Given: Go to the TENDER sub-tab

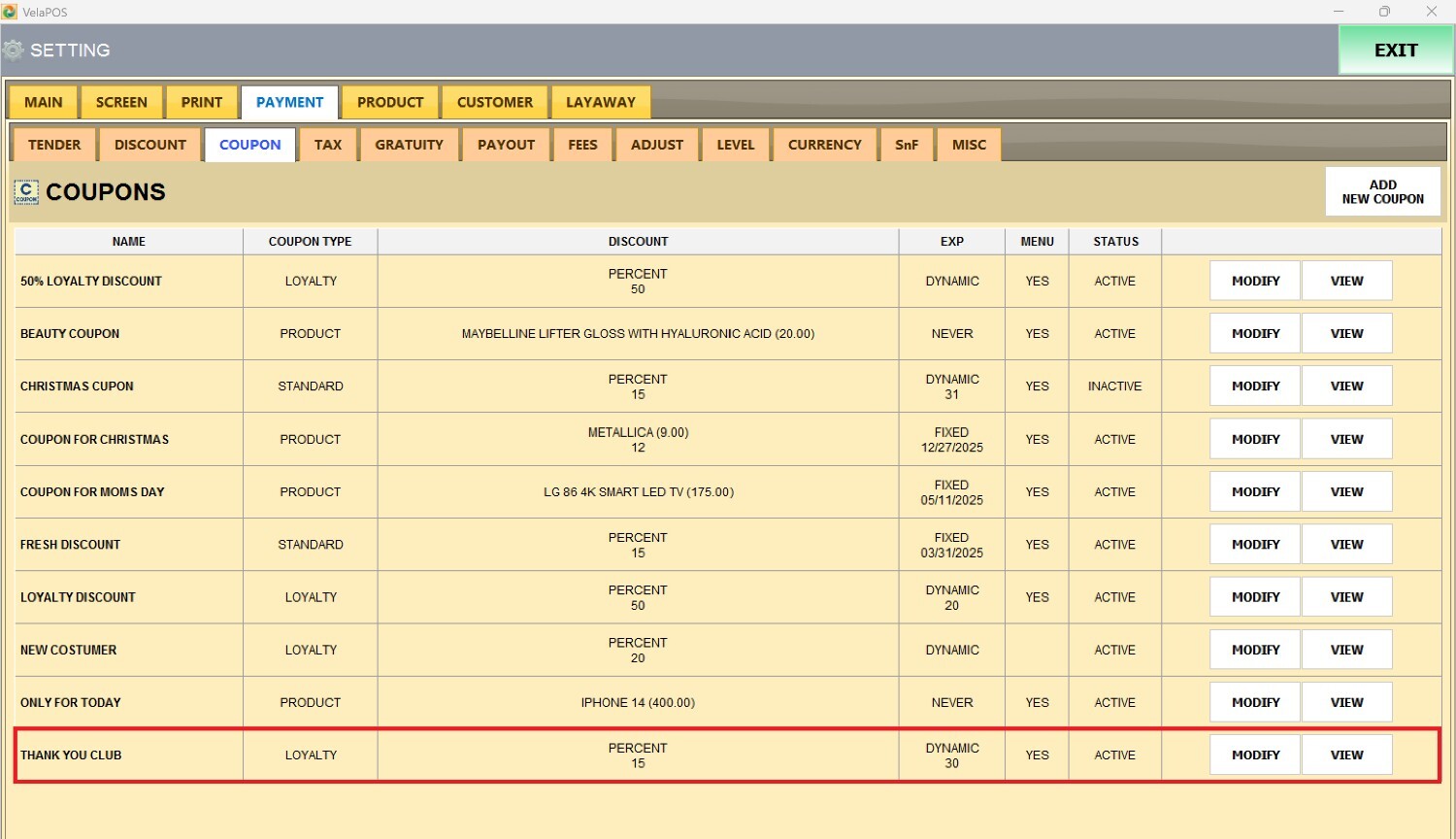Looking at the screenshot, I should point(54,145).
